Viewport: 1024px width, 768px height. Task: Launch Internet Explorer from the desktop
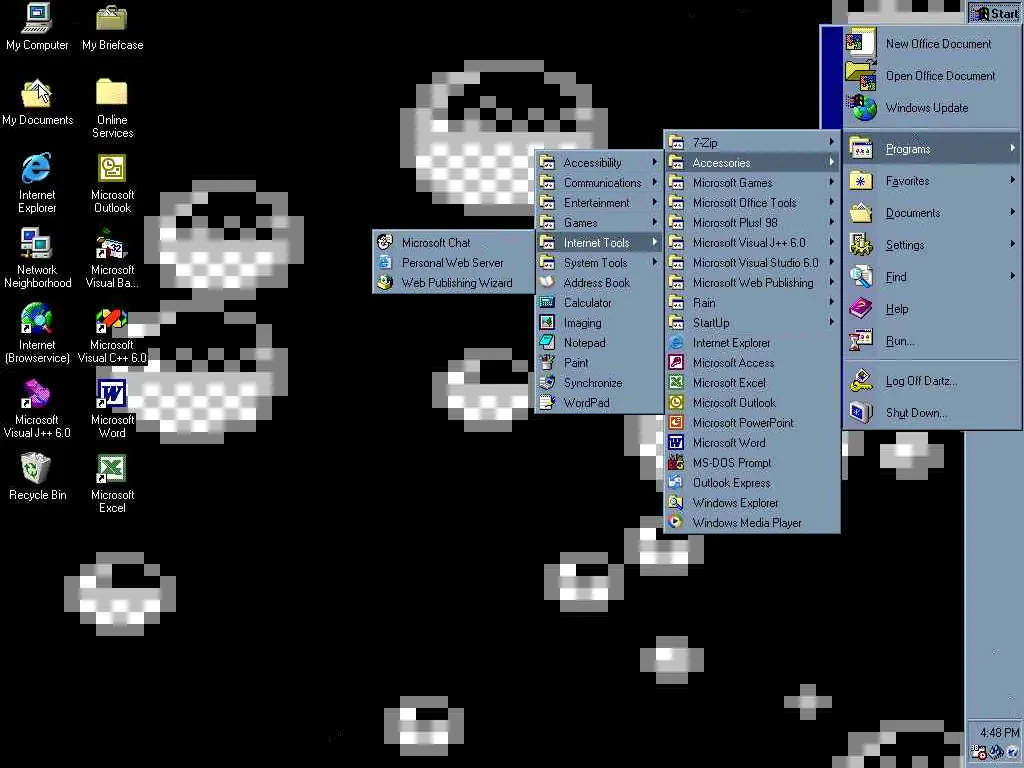tap(37, 184)
